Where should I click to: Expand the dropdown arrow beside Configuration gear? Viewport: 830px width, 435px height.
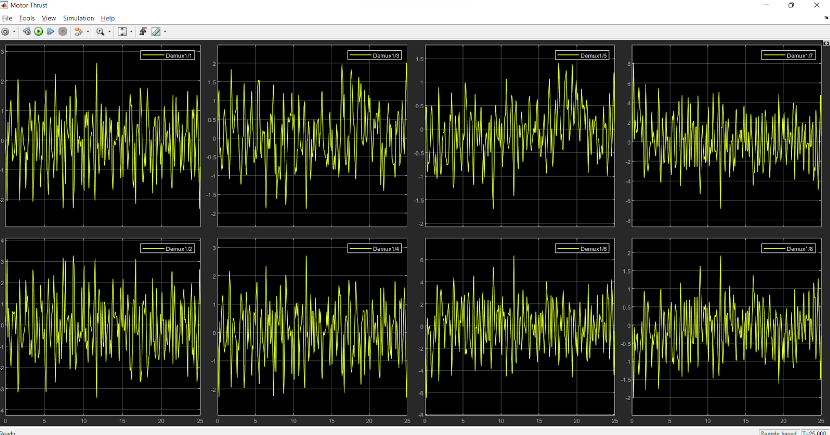click(x=14, y=32)
